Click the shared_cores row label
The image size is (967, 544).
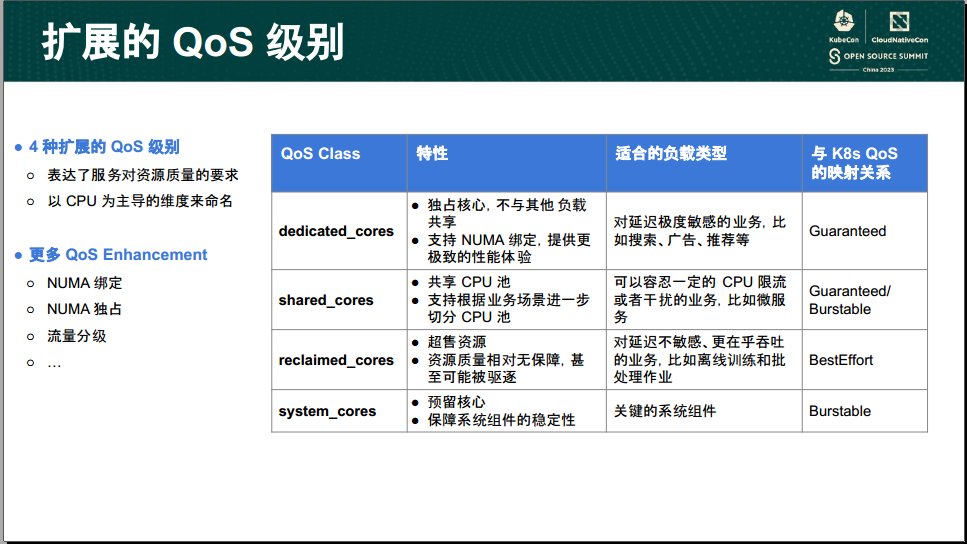[x=325, y=300]
